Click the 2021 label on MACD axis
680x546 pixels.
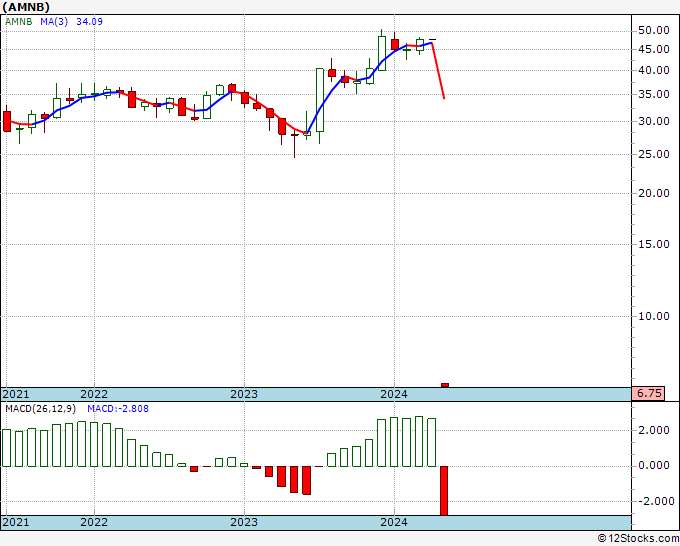tap(16, 522)
